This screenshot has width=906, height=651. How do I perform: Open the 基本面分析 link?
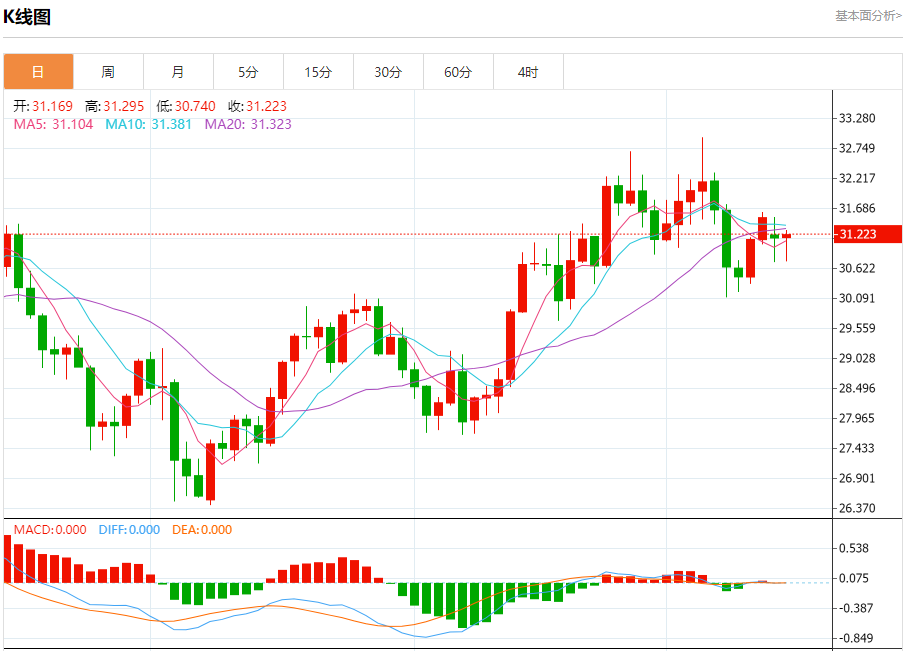868,16
